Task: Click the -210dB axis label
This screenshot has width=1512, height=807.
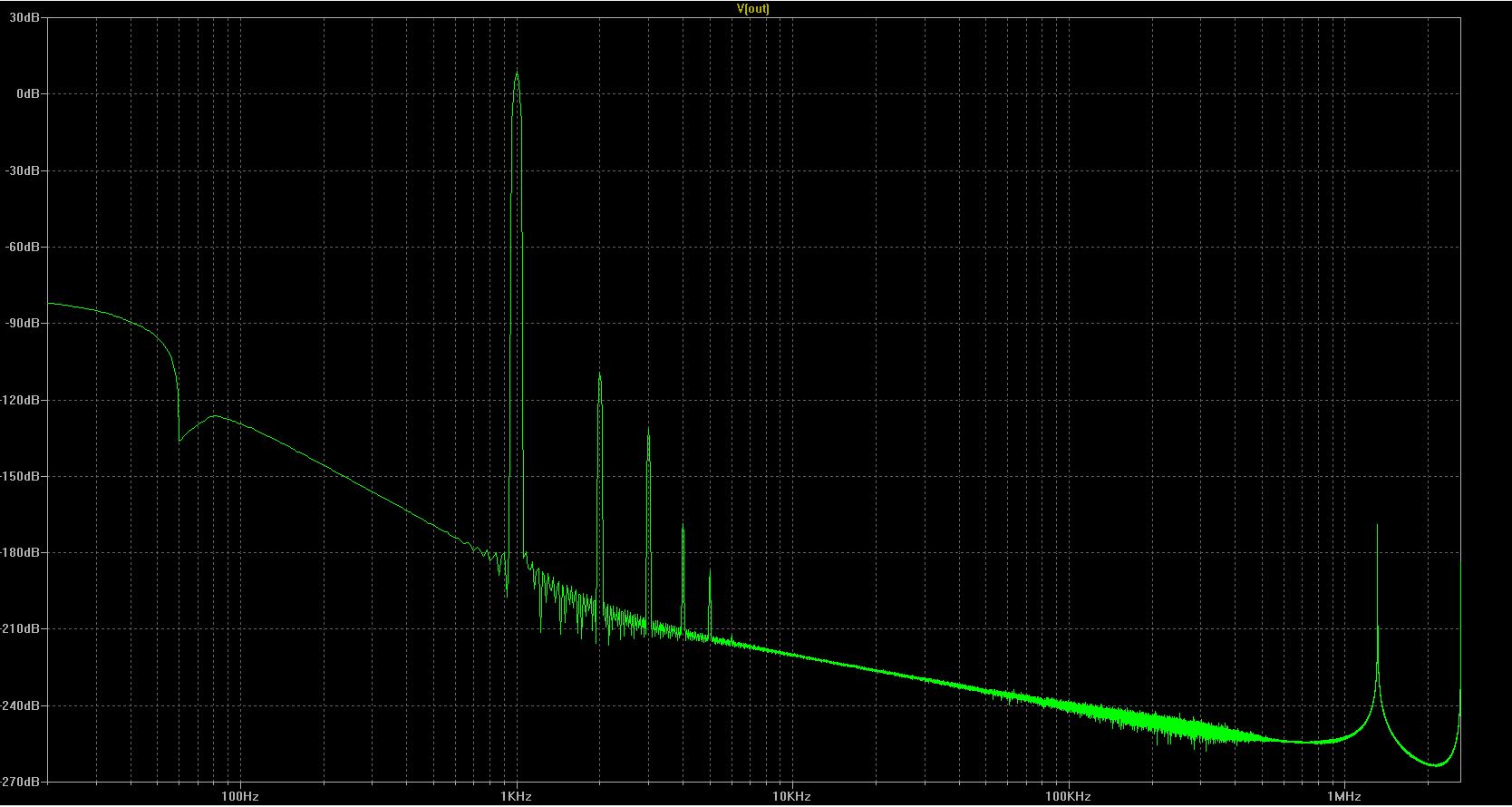Action: [x=22, y=628]
